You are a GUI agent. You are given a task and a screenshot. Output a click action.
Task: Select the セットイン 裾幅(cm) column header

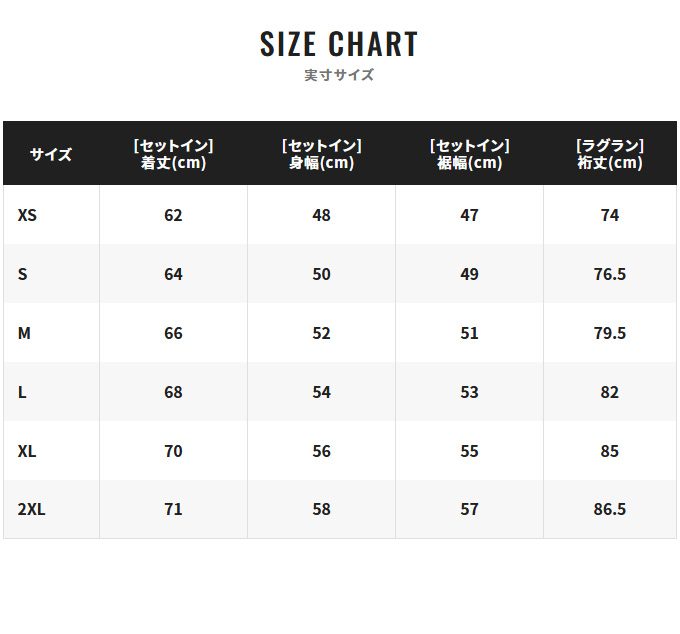[x=469, y=154]
